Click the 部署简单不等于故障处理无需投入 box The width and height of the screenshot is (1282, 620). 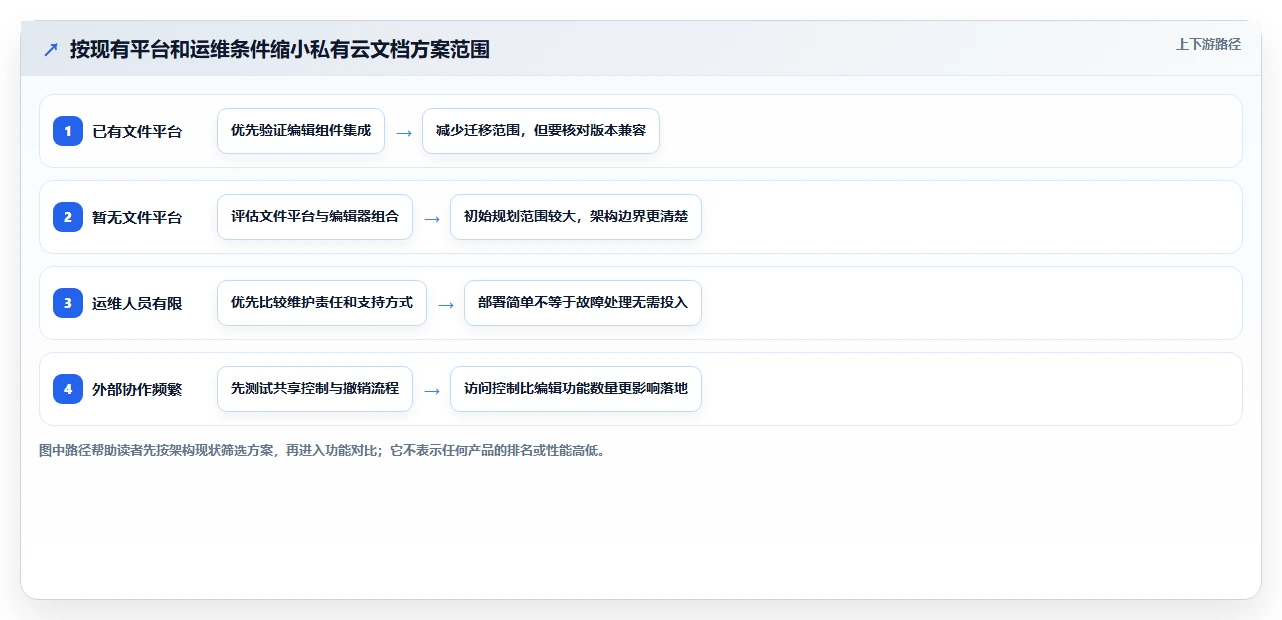coord(583,303)
